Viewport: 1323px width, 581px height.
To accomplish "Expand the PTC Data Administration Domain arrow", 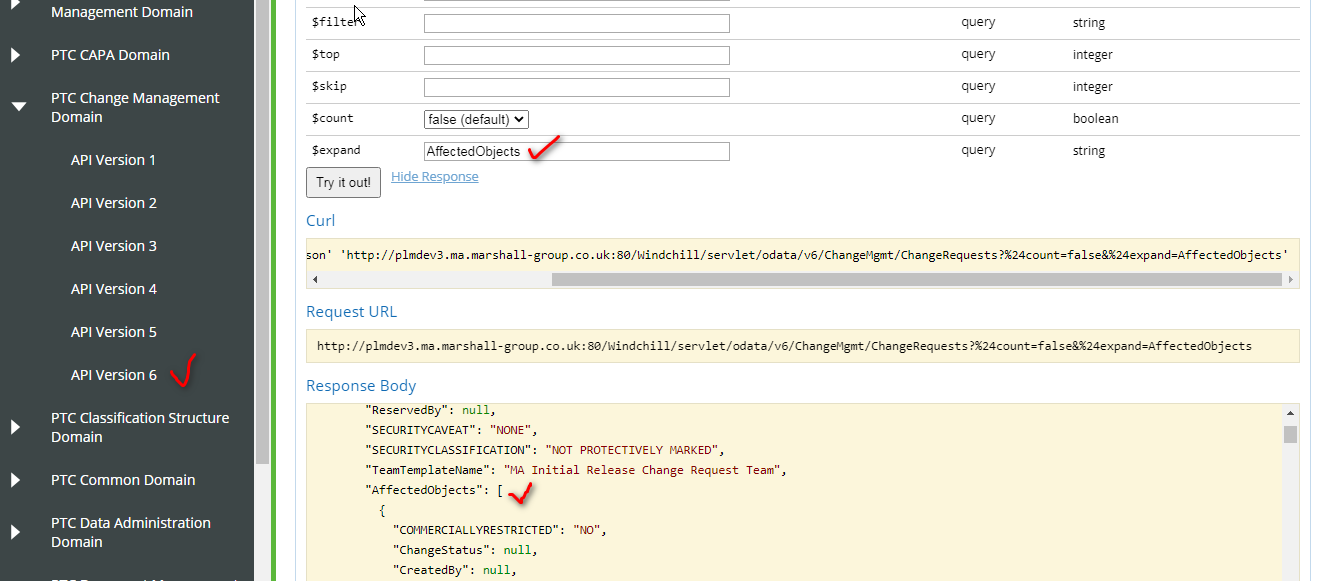I will point(14,531).
